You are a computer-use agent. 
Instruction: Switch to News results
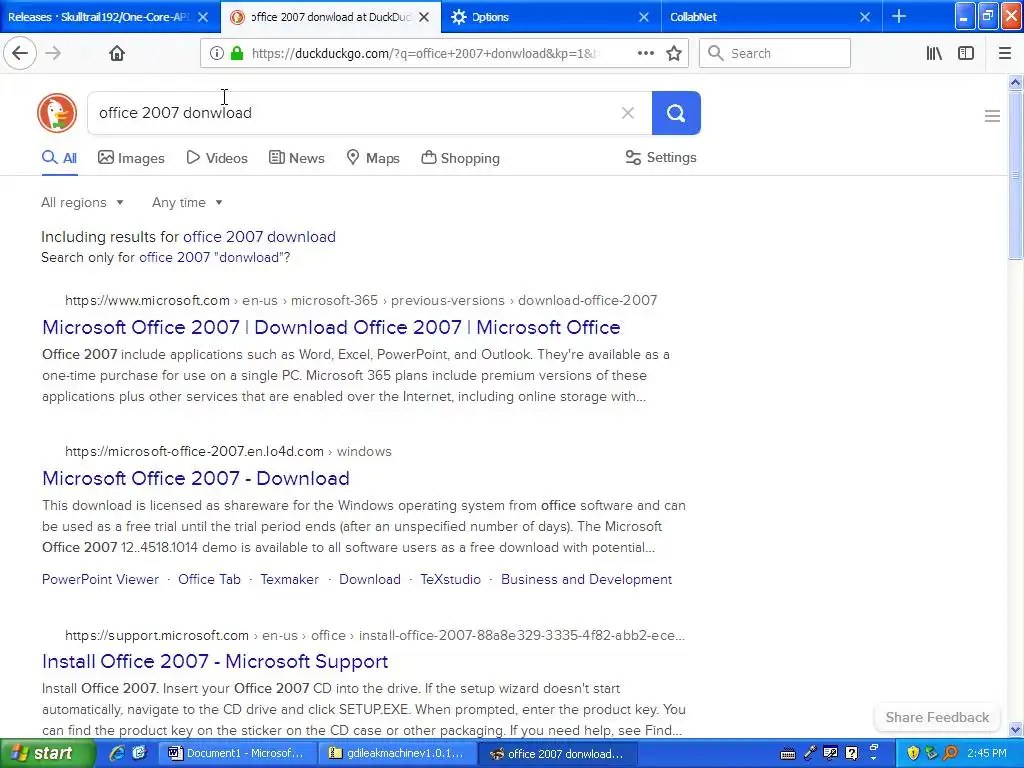pos(296,158)
